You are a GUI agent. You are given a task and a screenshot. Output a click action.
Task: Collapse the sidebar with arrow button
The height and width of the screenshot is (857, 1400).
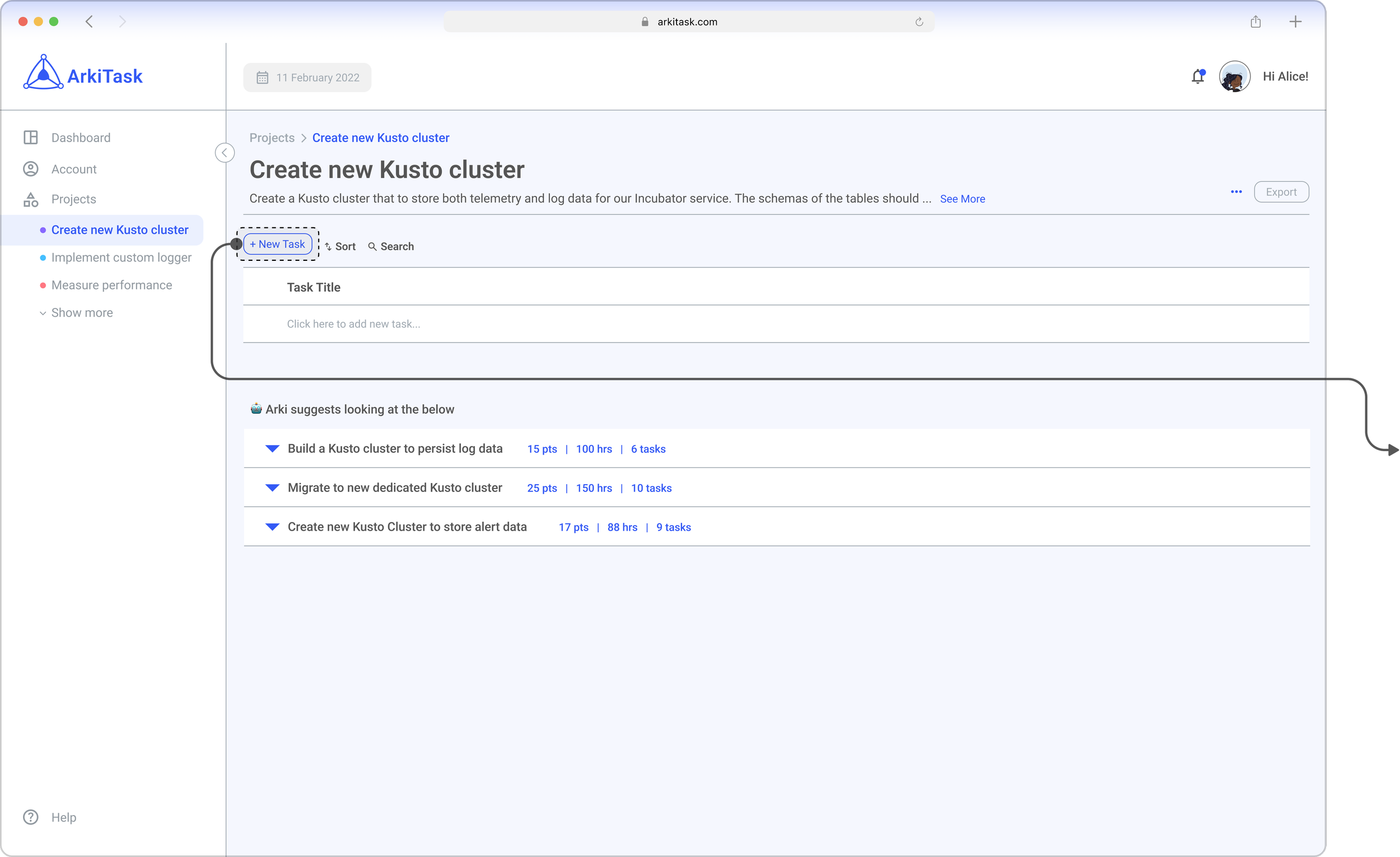(x=225, y=153)
